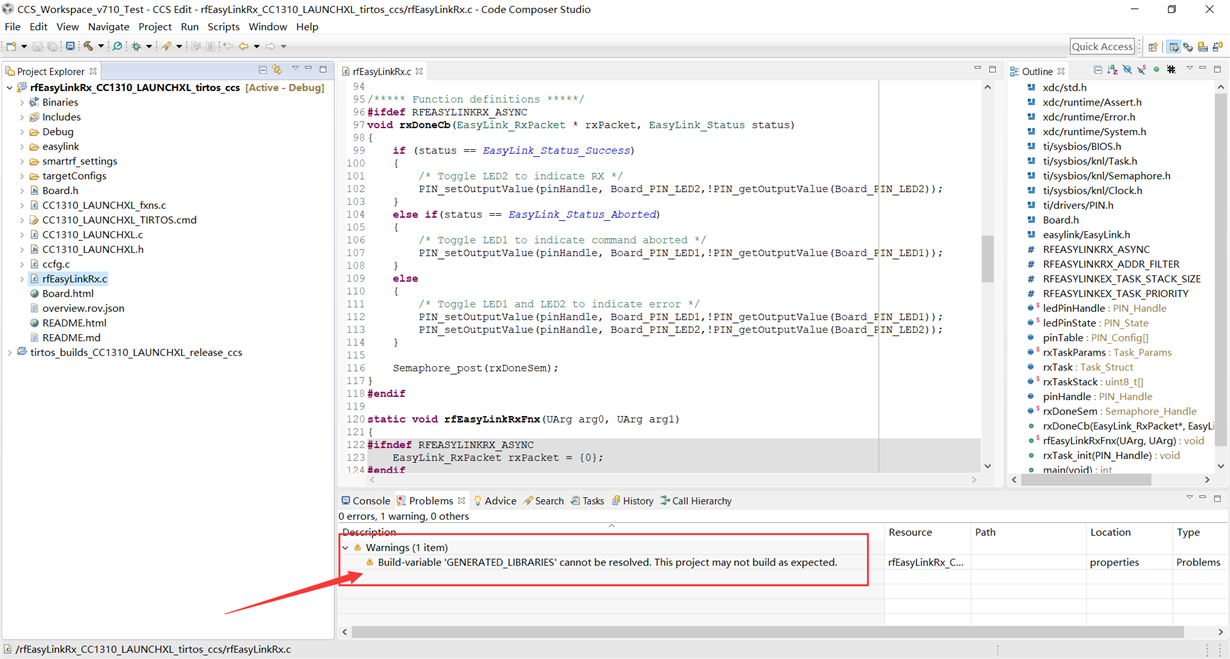The width and height of the screenshot is (1230, 659).
Task: Select overview.rov.json file
Action: tap(83, 309)
